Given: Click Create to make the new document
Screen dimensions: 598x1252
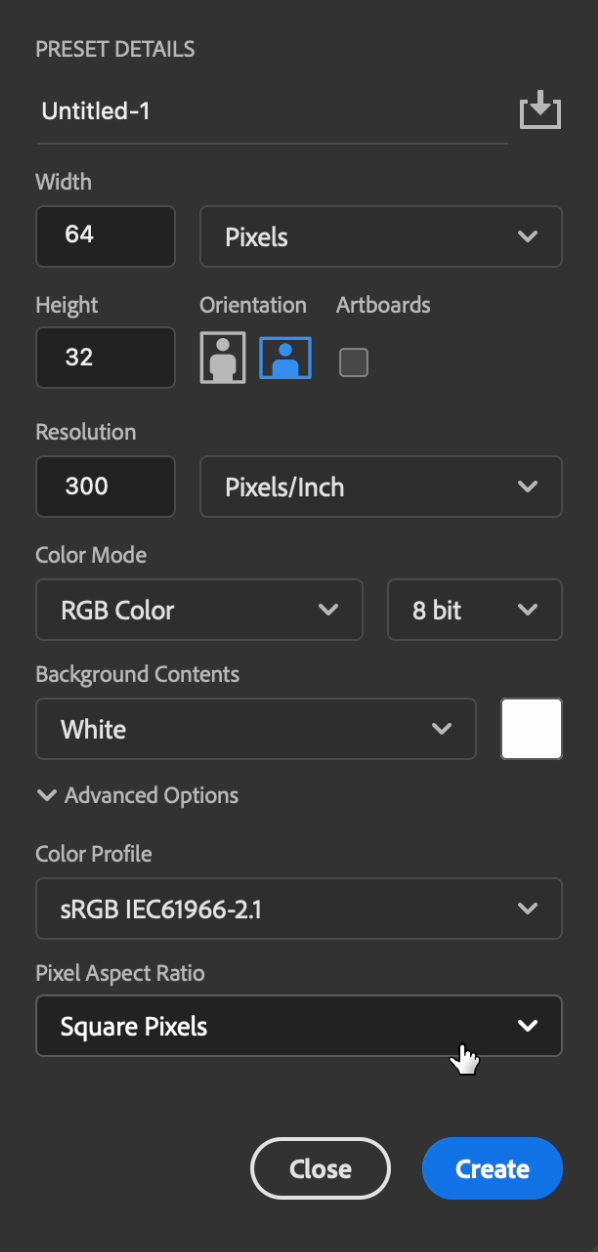Looking at the screenshot, I should pos(491,1168).
